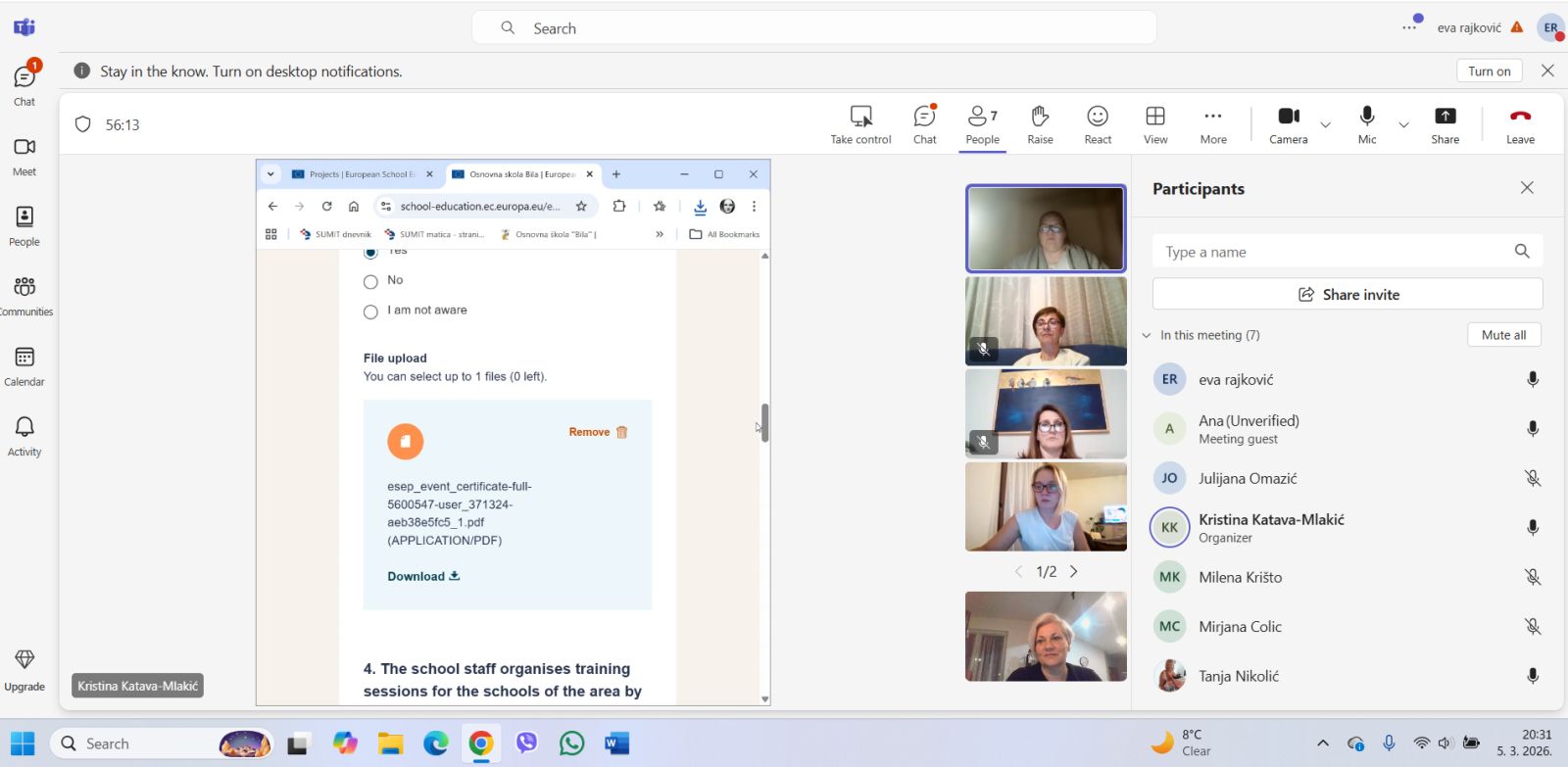Click the Type a name search field
Image resolution: width=1568 pixels, height=767 pixels.
pos(1333,252)
